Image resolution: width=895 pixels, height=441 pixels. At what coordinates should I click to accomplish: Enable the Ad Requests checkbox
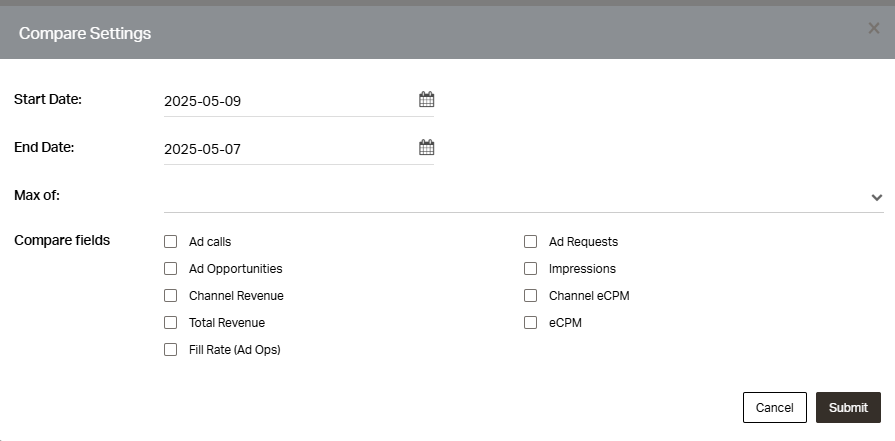530,241
